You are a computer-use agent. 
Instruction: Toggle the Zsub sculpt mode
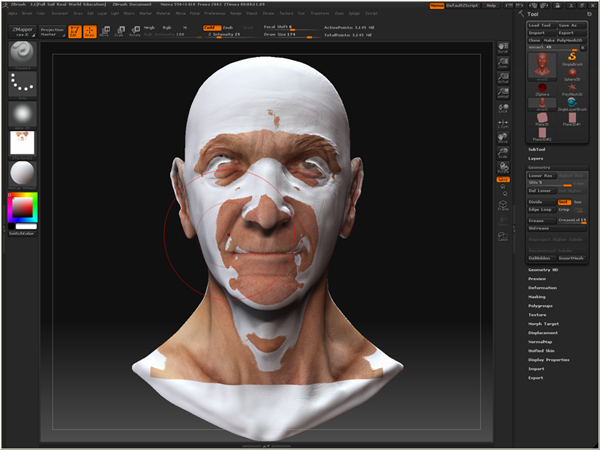[x=228, y=28]
